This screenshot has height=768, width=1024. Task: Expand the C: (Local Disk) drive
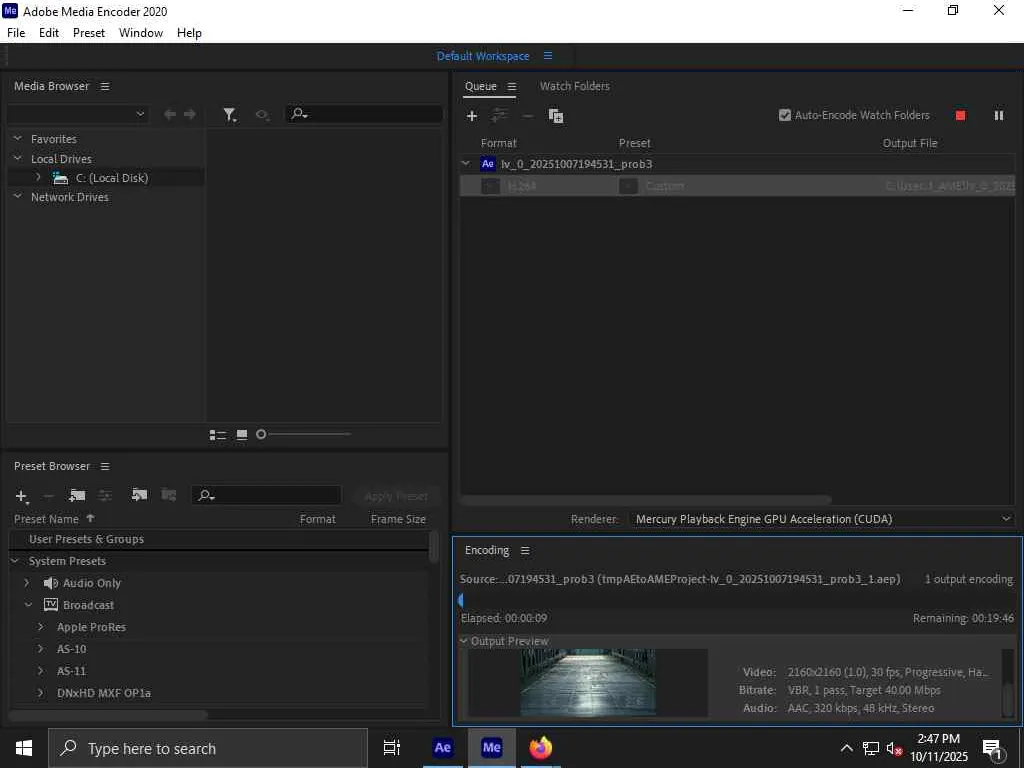point(38,178)
